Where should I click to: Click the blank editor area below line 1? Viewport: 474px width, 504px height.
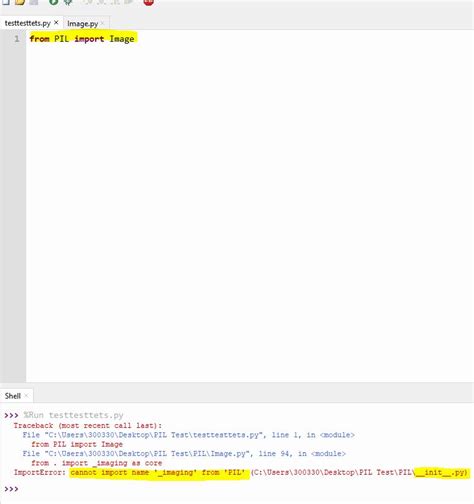click(x=250, y=213)
